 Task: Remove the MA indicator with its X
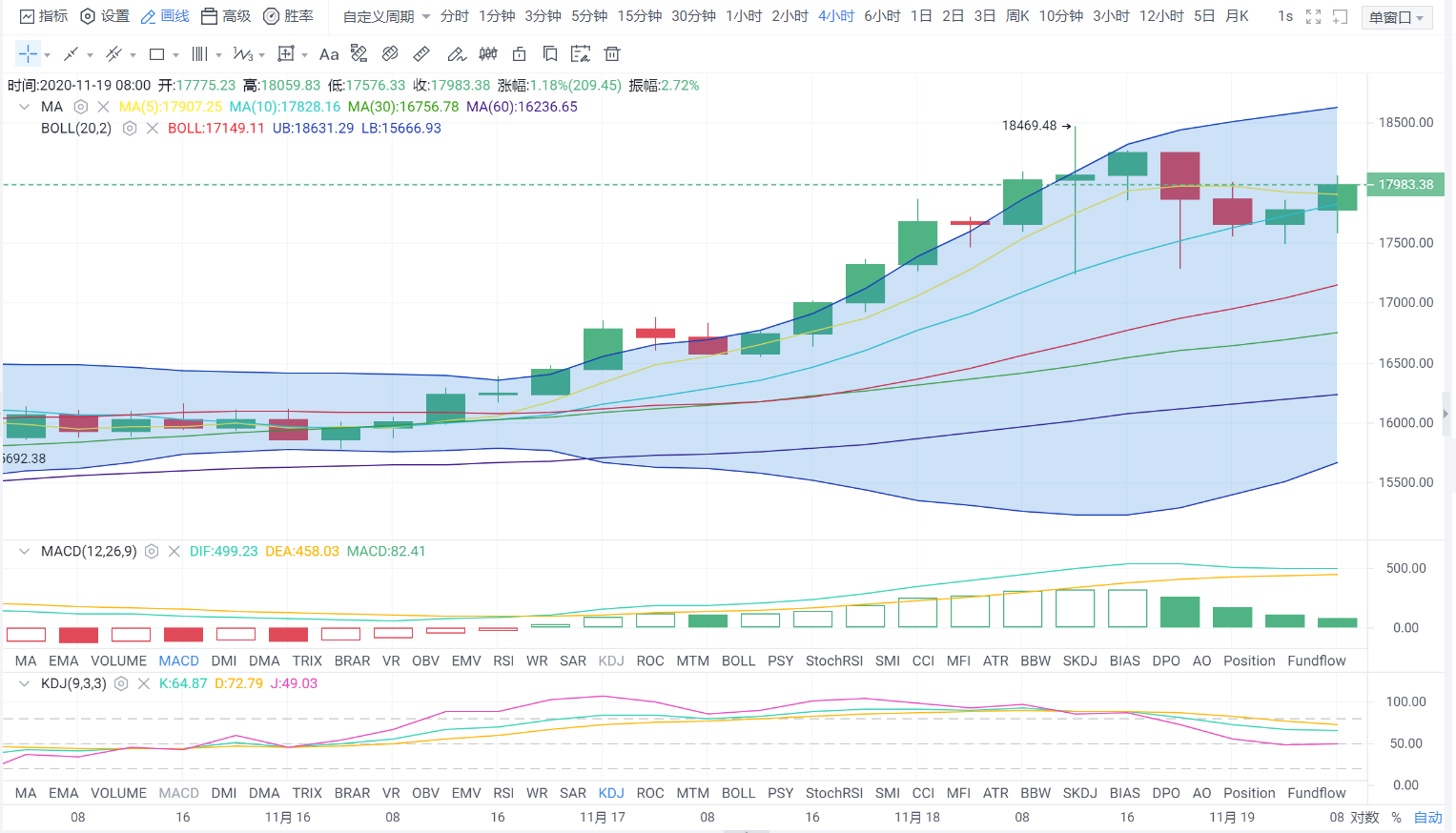104,107
